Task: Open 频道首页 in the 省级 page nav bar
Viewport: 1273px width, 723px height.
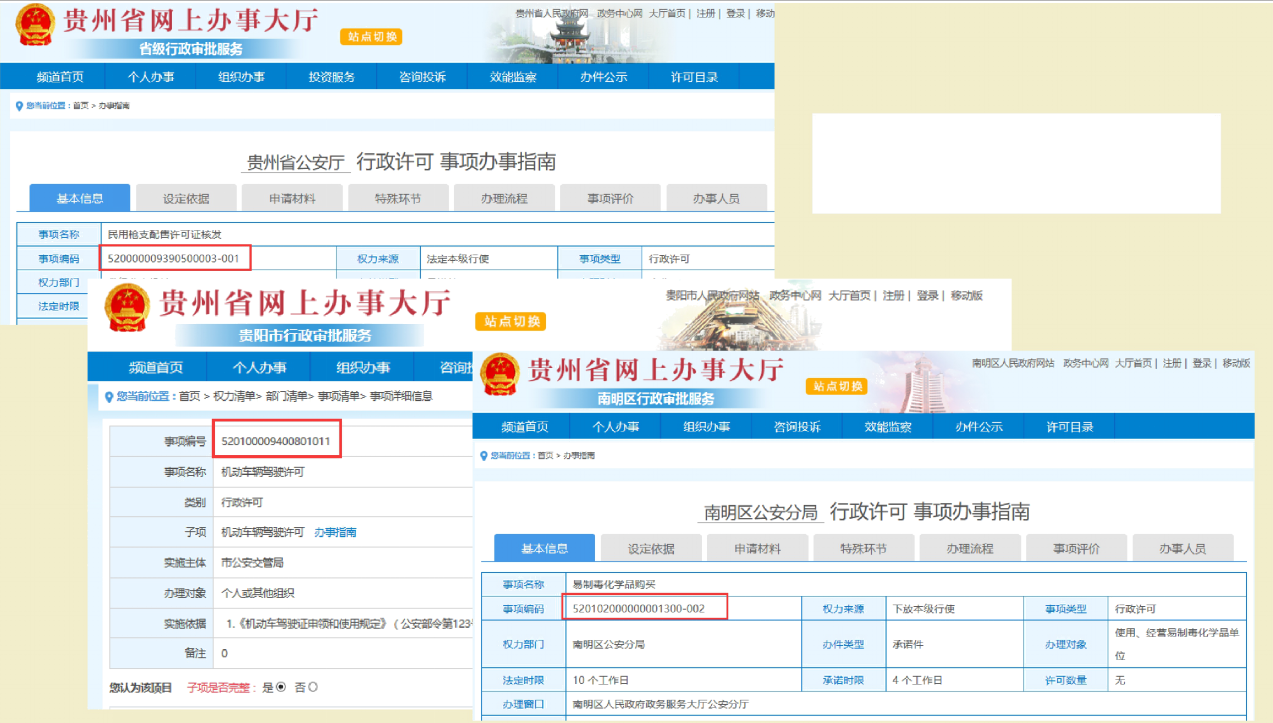Action: (60, 77)
